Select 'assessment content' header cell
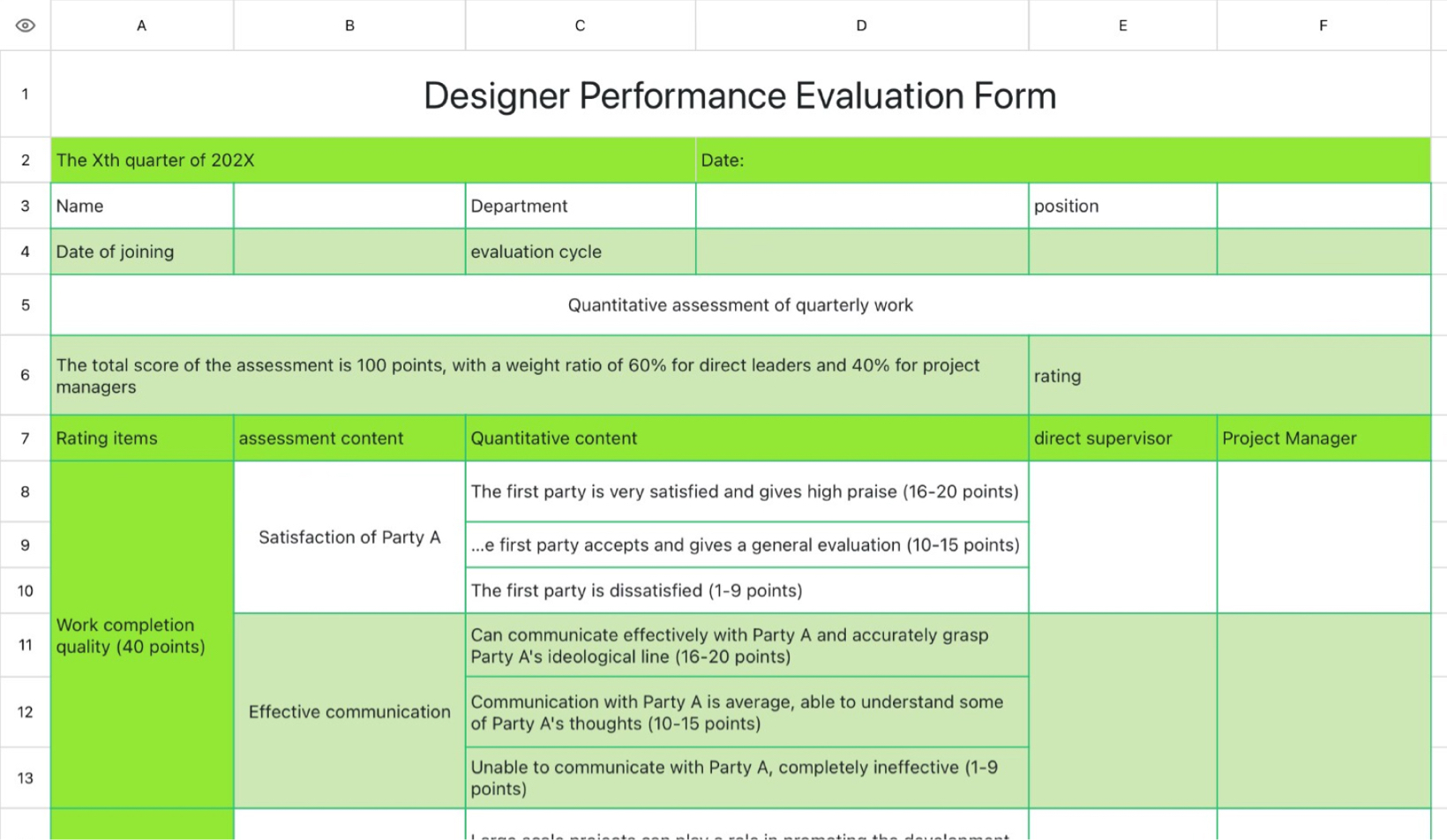Image resolution: width=1447 pixels, height=840 pixels. [x=349, y=439]
